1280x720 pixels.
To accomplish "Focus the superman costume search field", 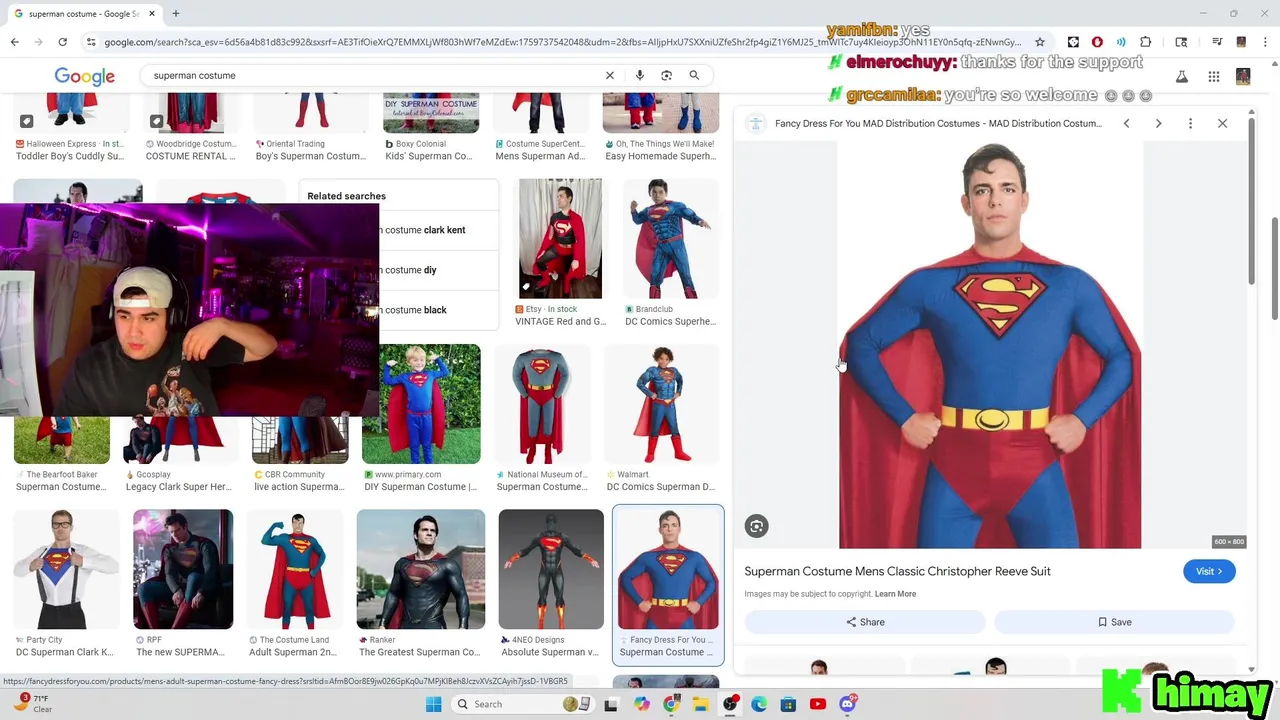I will click(x=375, y=75).
